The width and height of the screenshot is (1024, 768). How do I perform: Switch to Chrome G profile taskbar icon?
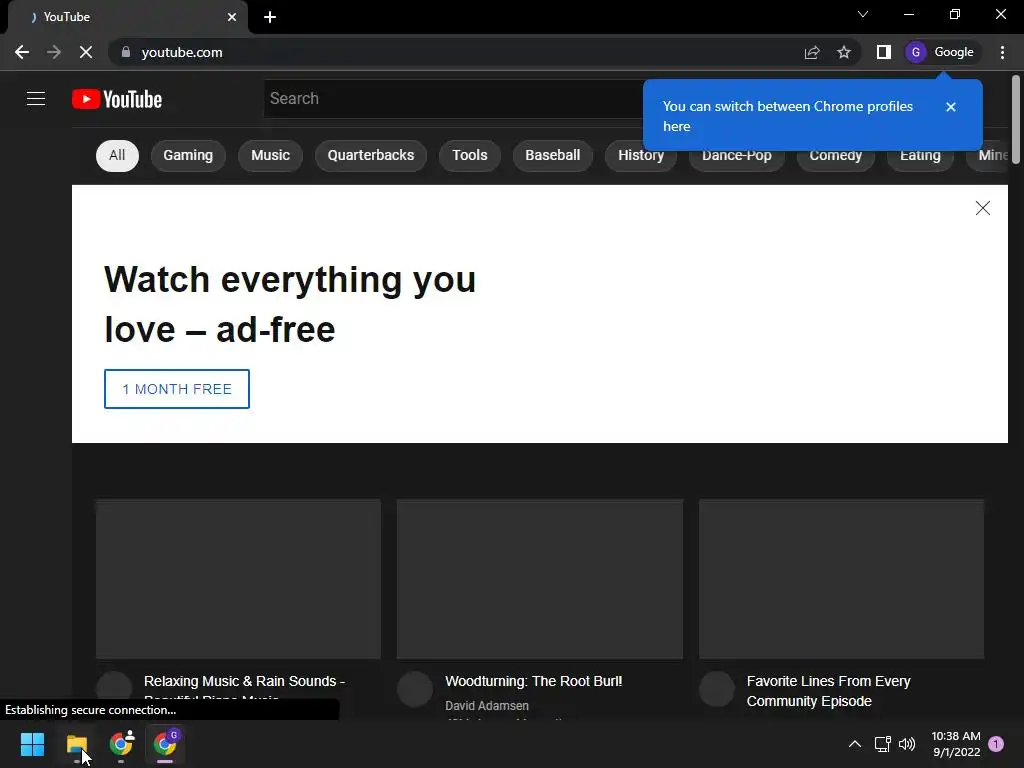[165, 744]
